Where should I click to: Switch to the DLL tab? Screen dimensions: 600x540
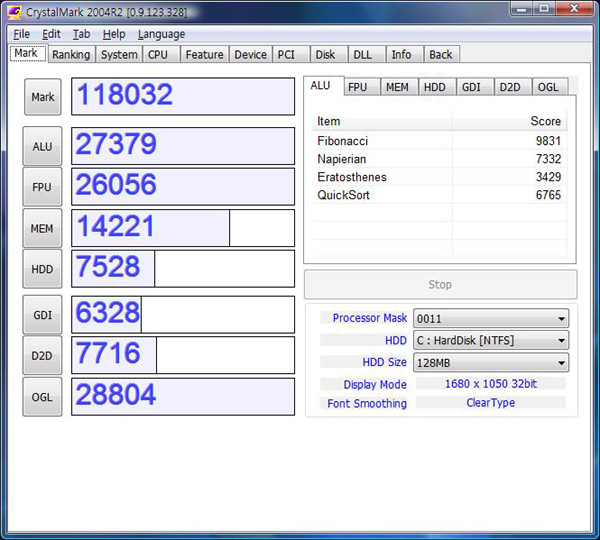point(366,55)
